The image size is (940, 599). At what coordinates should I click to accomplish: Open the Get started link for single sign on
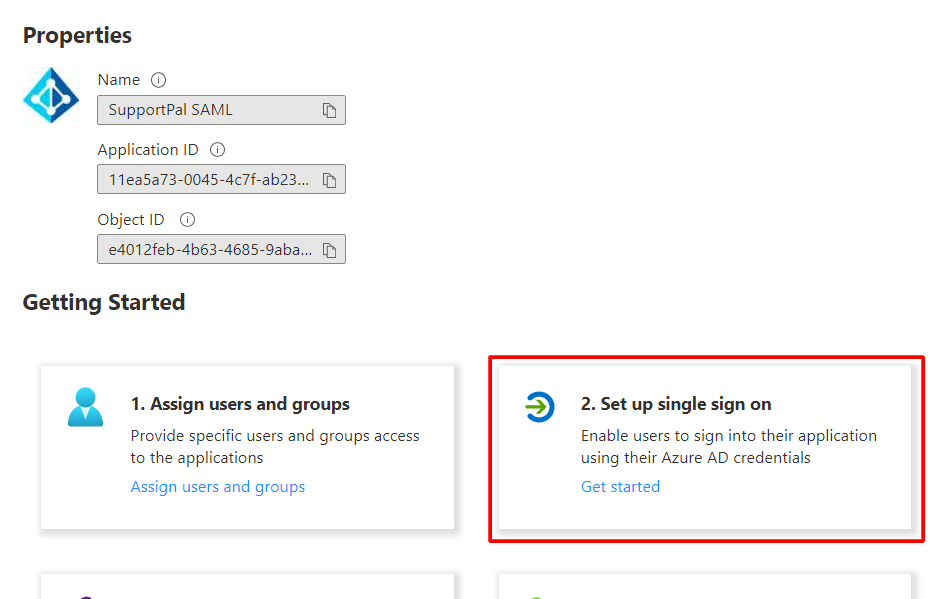(620, 487)
